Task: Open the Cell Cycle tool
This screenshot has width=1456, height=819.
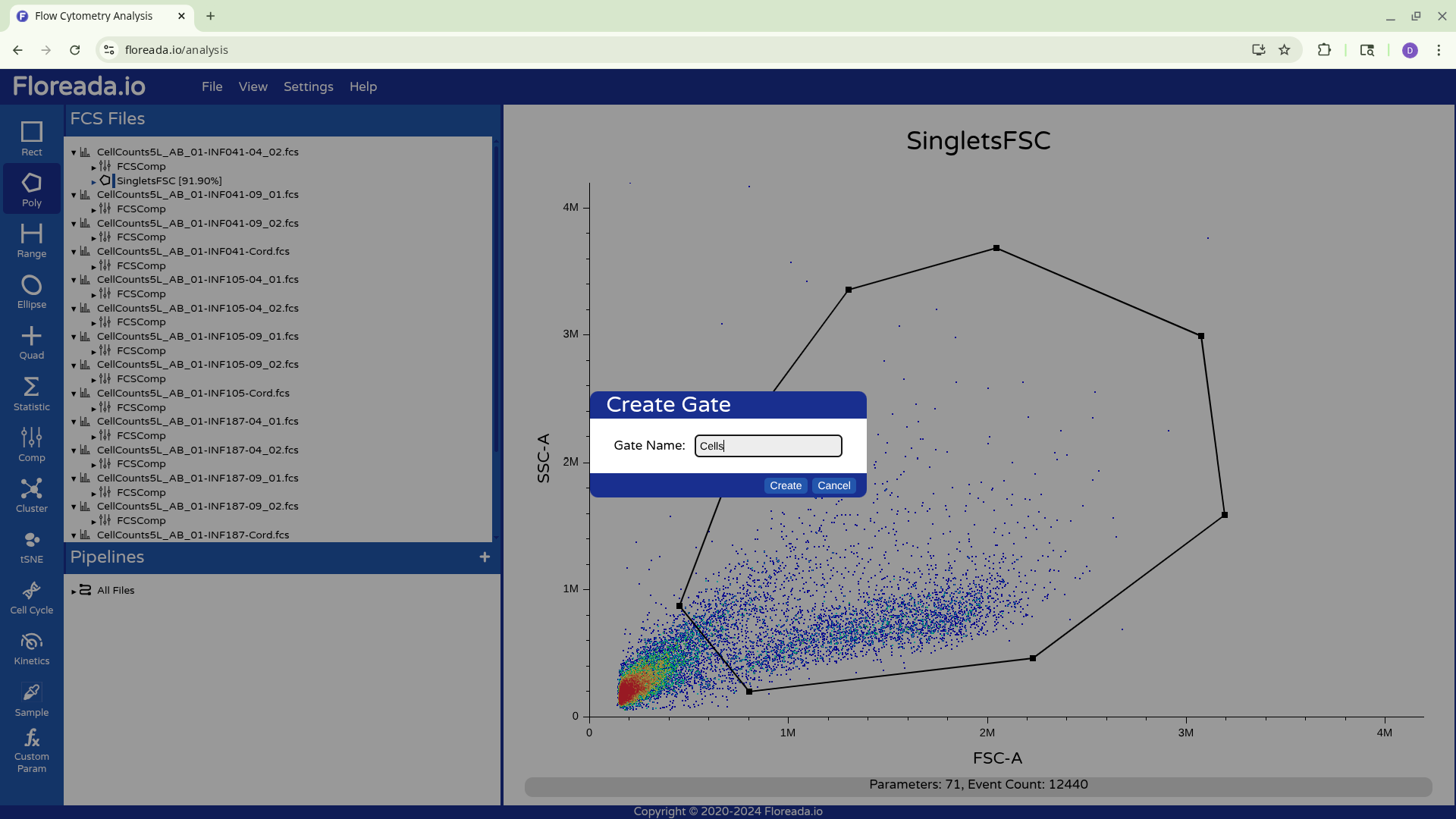Action: (x=31, y=598)
